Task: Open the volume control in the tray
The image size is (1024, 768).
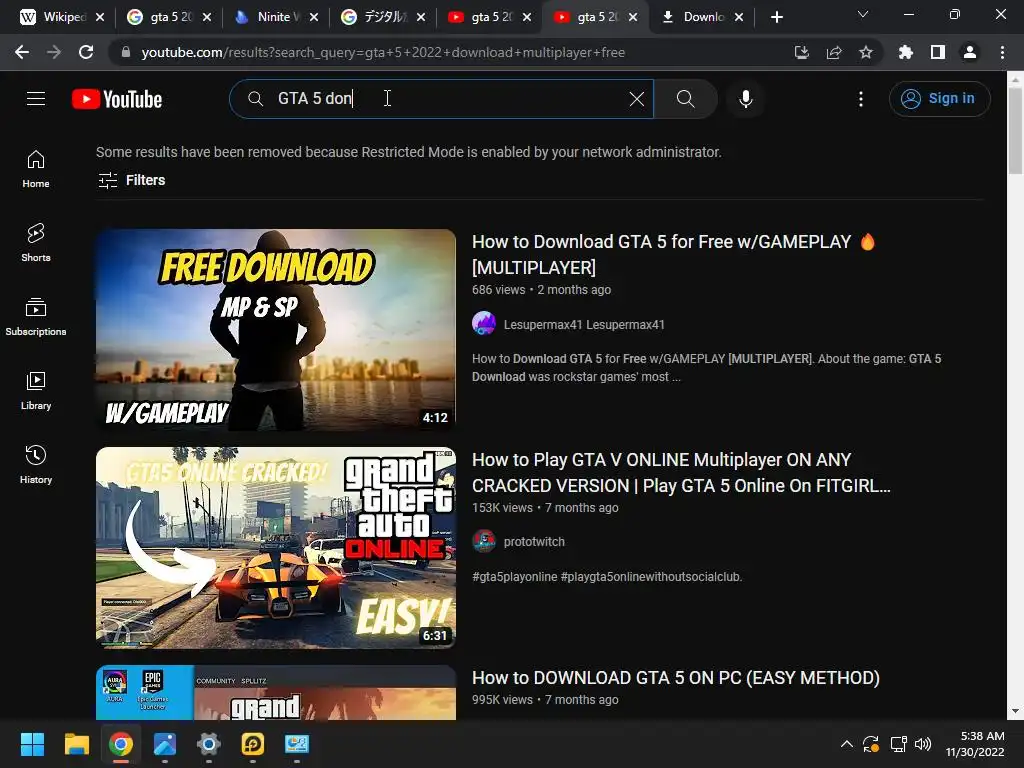Action: coord(923,744)
